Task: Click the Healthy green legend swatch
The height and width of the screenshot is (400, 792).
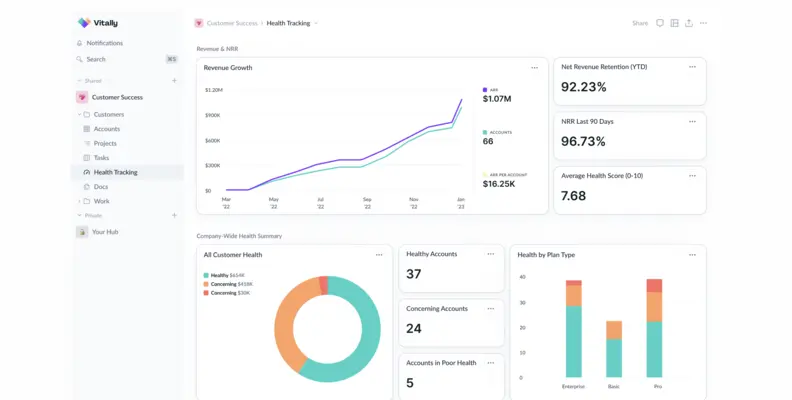Action: [206, 275]
